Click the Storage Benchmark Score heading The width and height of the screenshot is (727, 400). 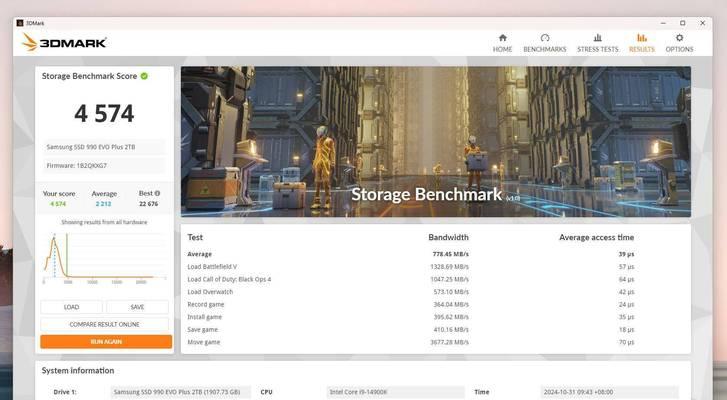(89, 76)
